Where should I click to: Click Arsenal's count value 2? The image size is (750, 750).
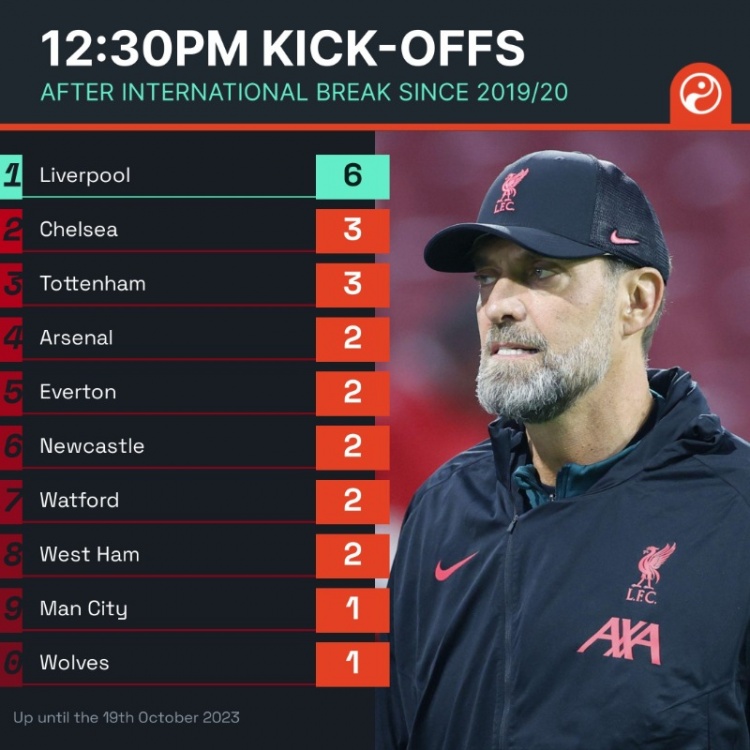353,339
